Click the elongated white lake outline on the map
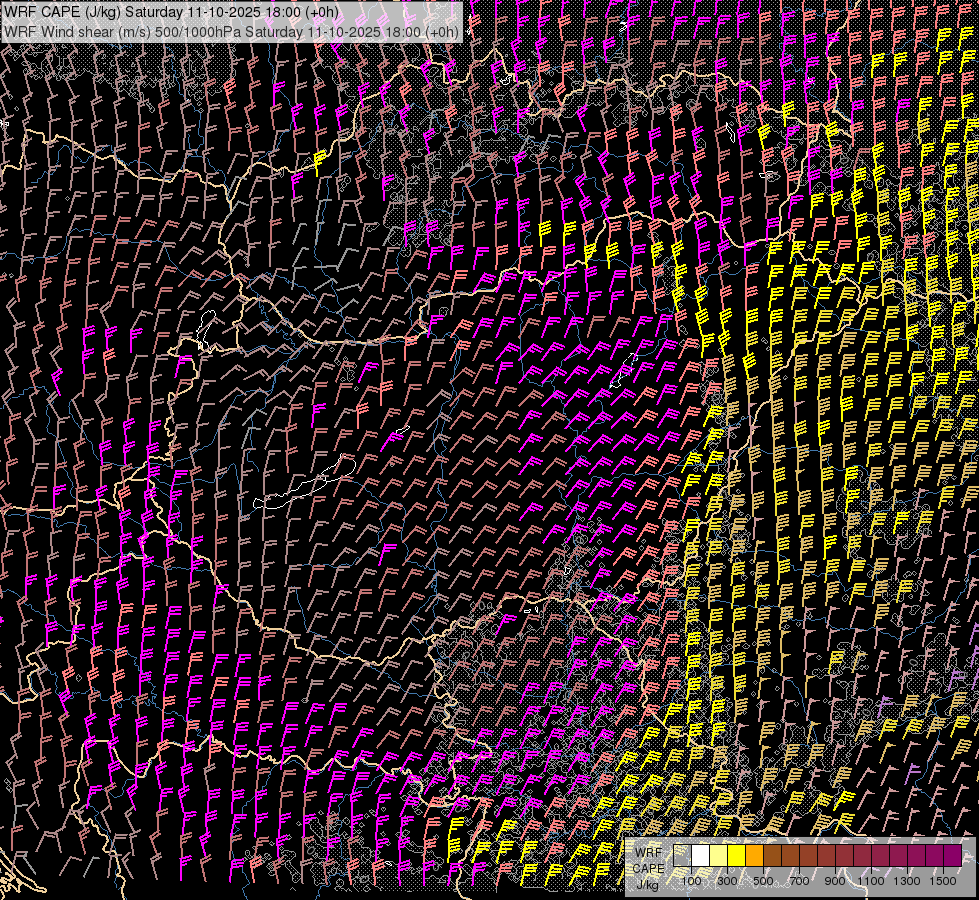 click(301, 491)
